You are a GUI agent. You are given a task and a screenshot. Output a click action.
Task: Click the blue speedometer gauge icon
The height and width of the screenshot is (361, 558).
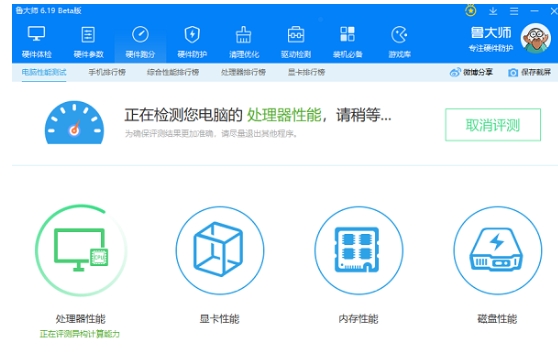click(x=74, y=122)
